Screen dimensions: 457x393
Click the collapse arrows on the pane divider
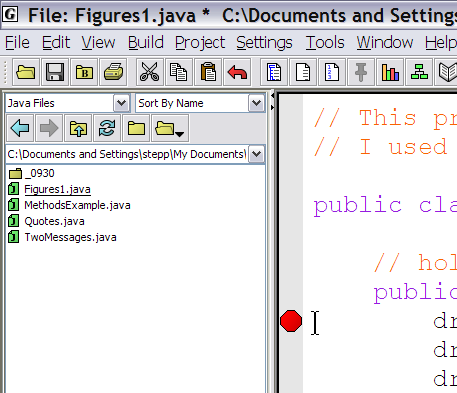click(x=272, y=102)
